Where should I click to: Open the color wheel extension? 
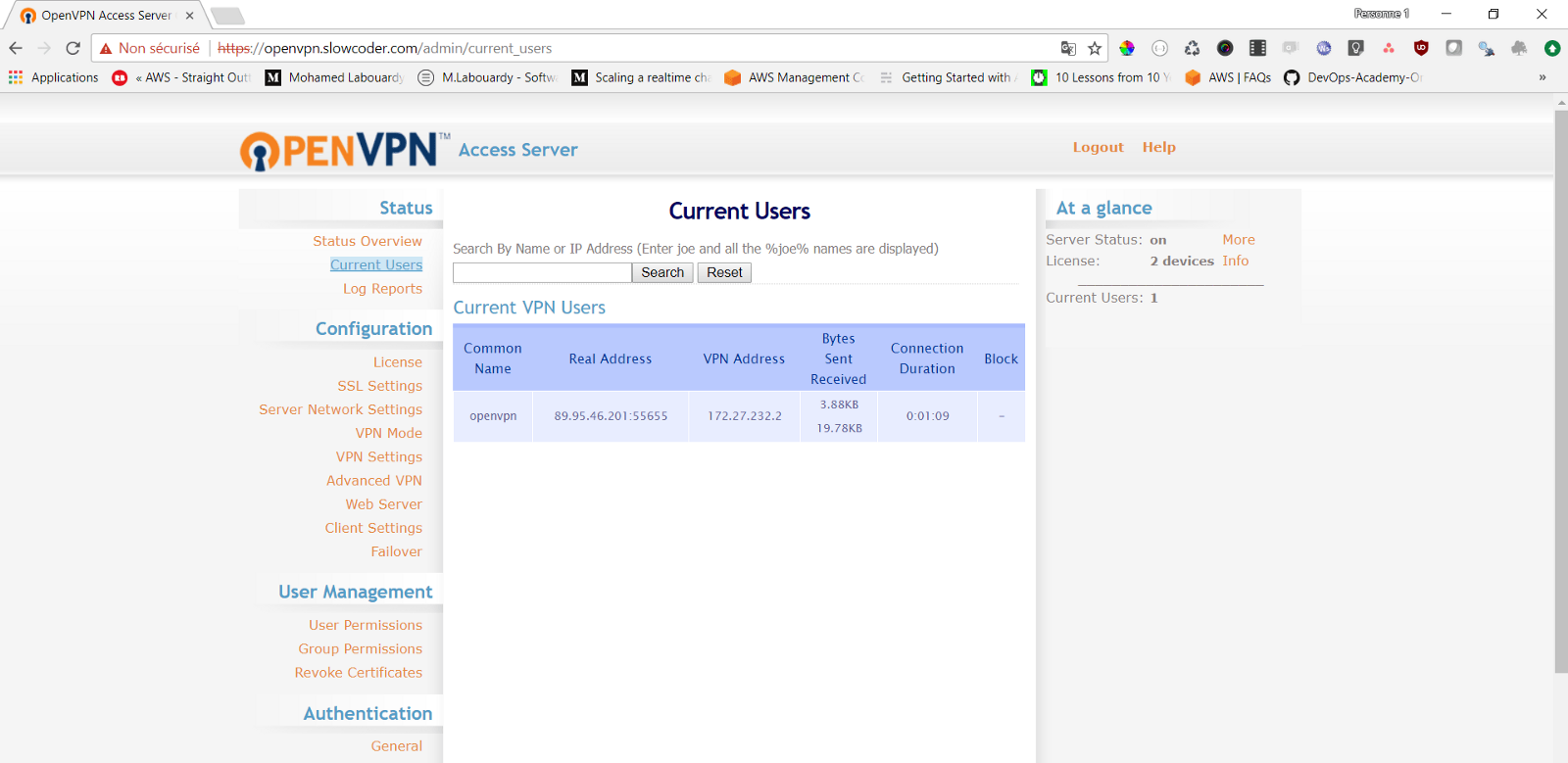[x=1127, y=48]
